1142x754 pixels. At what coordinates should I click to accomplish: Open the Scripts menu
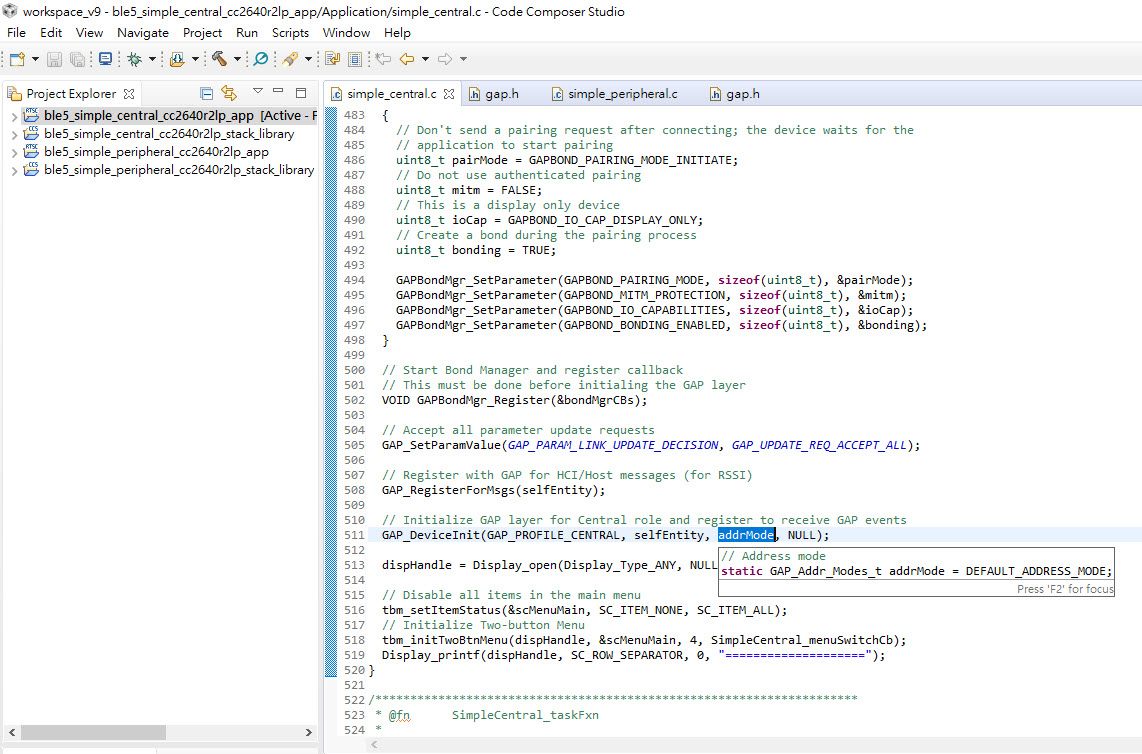coord(290,33)
